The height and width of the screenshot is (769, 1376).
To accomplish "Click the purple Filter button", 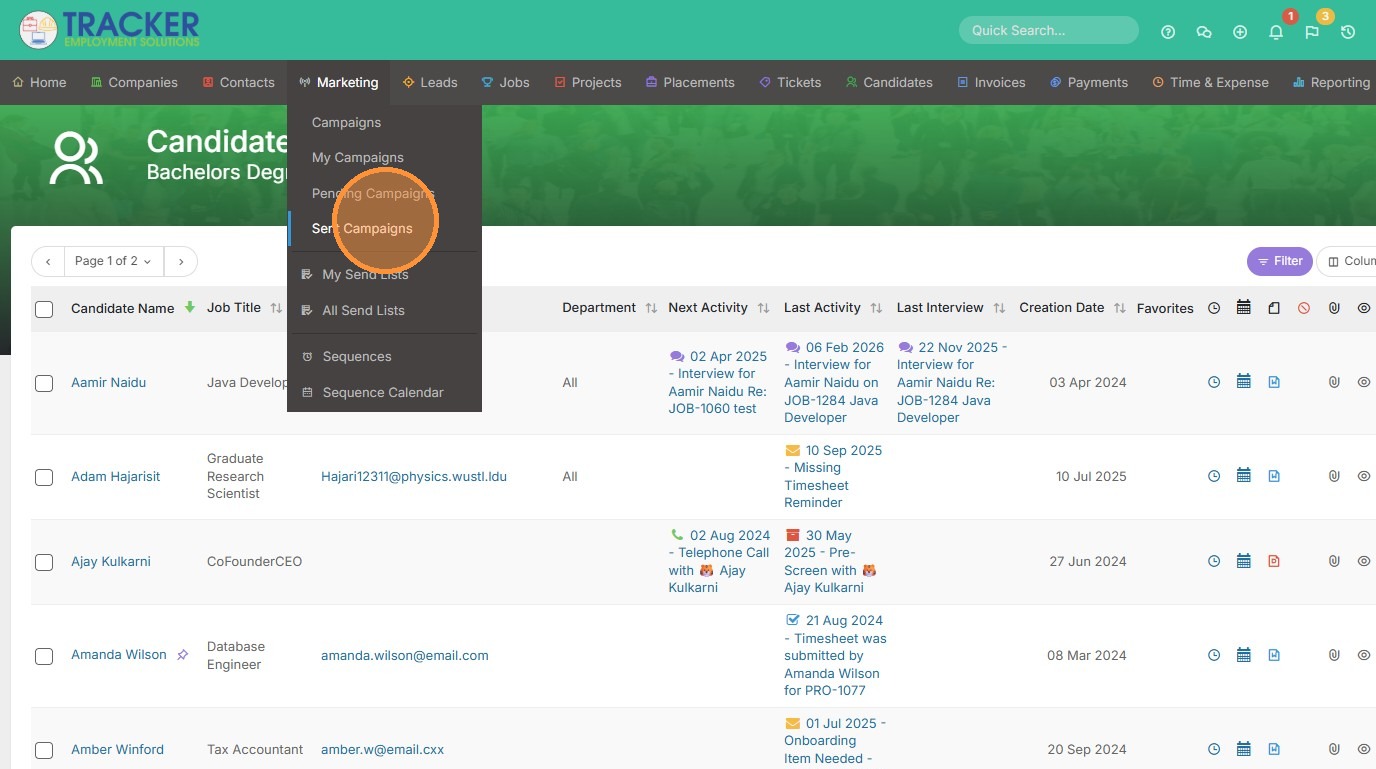I will point(1279,261).
